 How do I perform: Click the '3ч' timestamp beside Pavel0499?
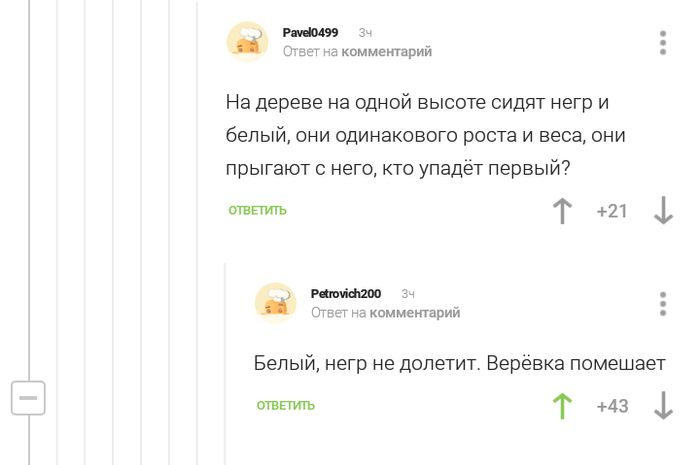(x=366, y=33)
